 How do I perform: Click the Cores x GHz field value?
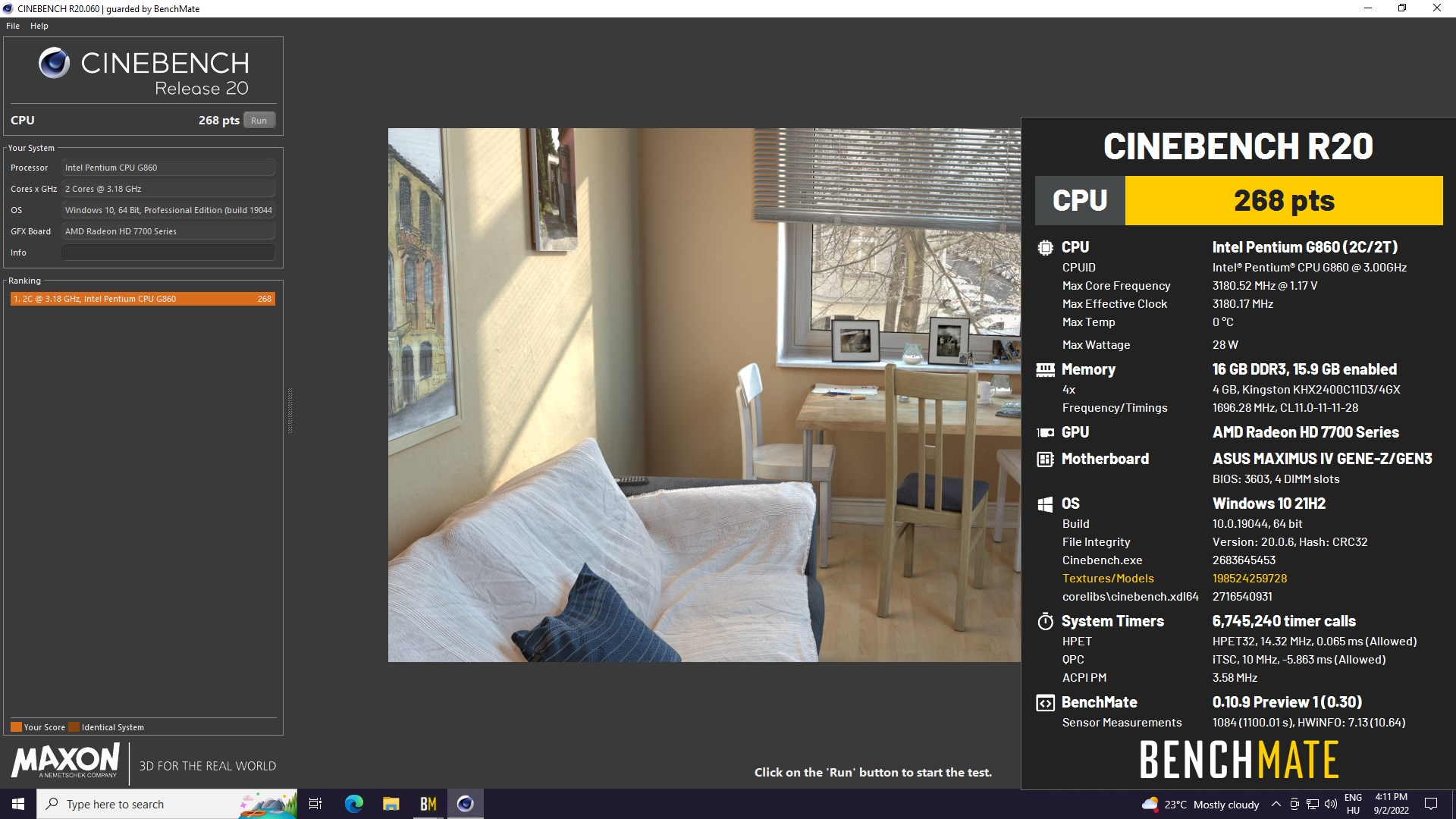pyautogui.click(x=168, y=189)
